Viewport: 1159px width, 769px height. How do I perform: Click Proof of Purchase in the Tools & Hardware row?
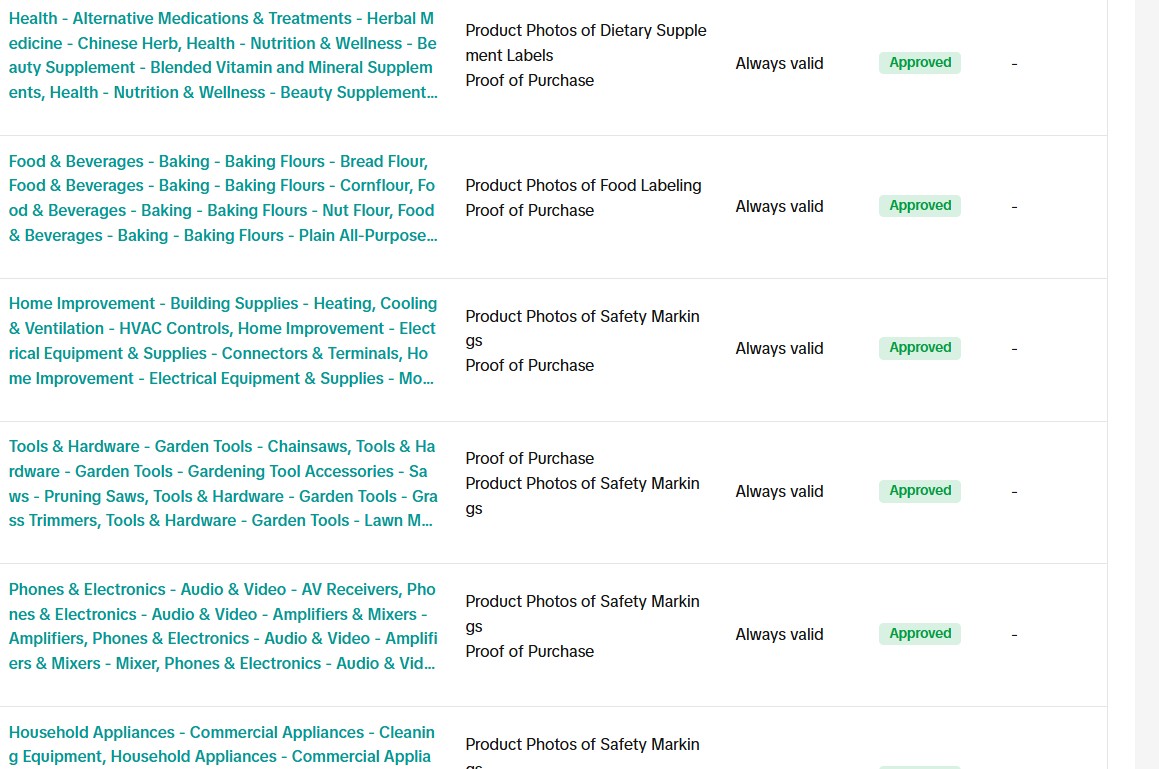529,459
